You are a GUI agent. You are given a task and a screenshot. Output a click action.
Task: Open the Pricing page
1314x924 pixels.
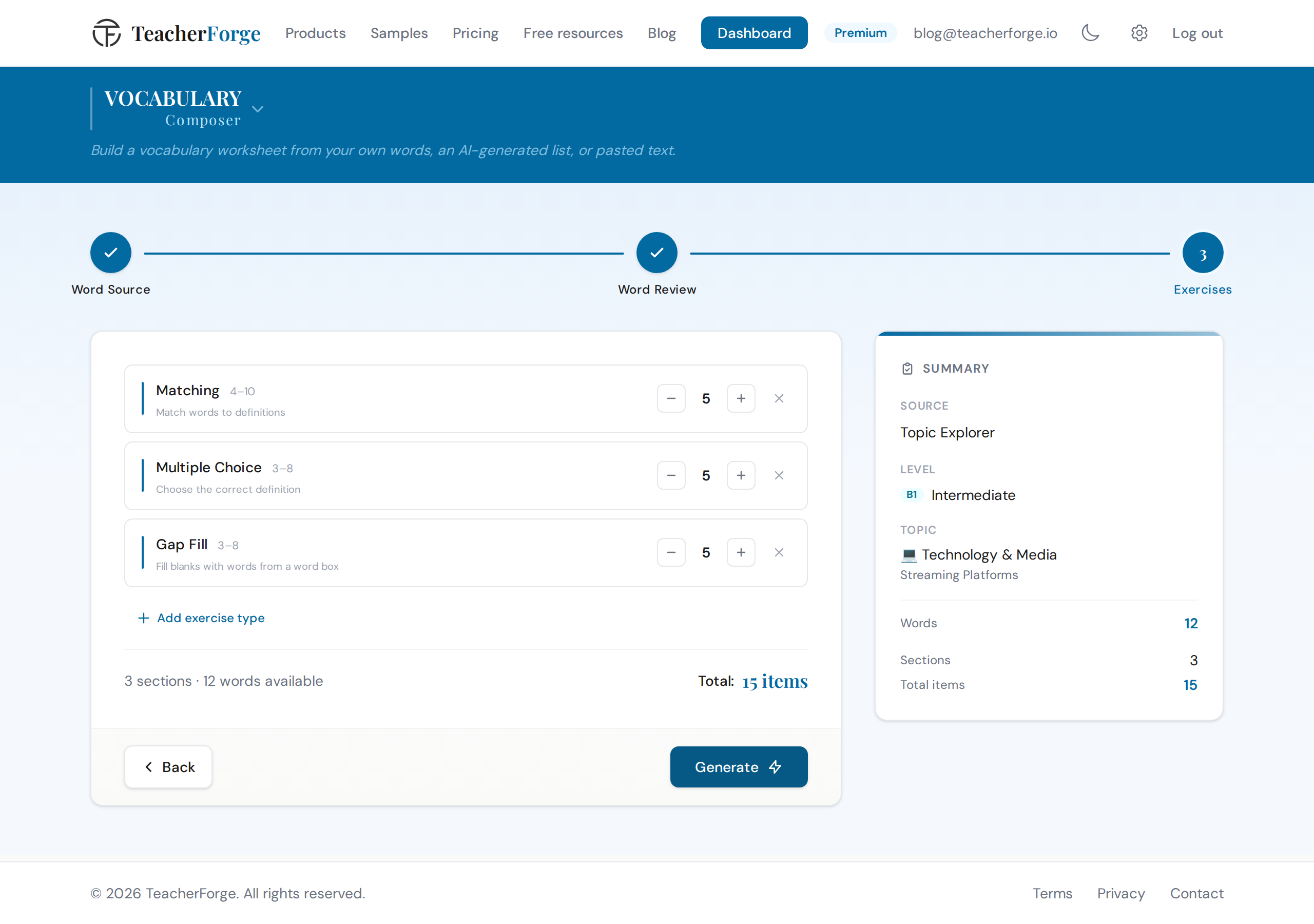(476, 33)
